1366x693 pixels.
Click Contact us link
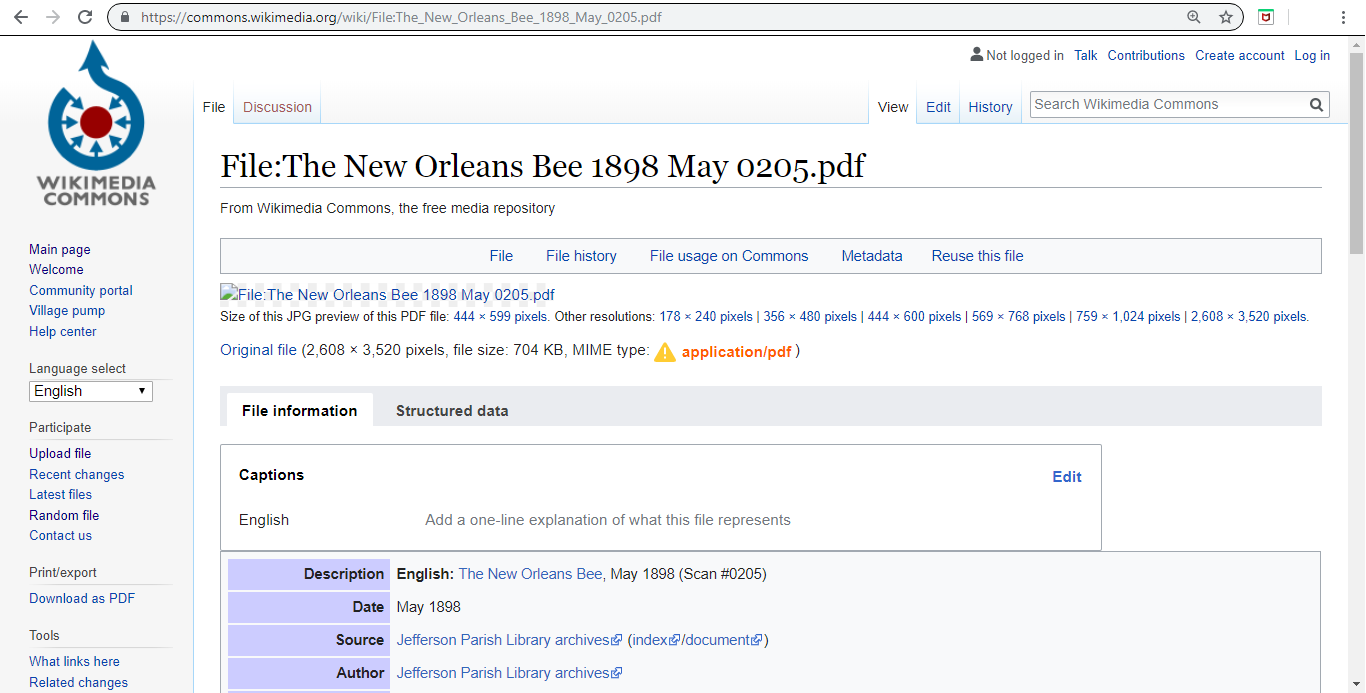[x=60, y=536]
